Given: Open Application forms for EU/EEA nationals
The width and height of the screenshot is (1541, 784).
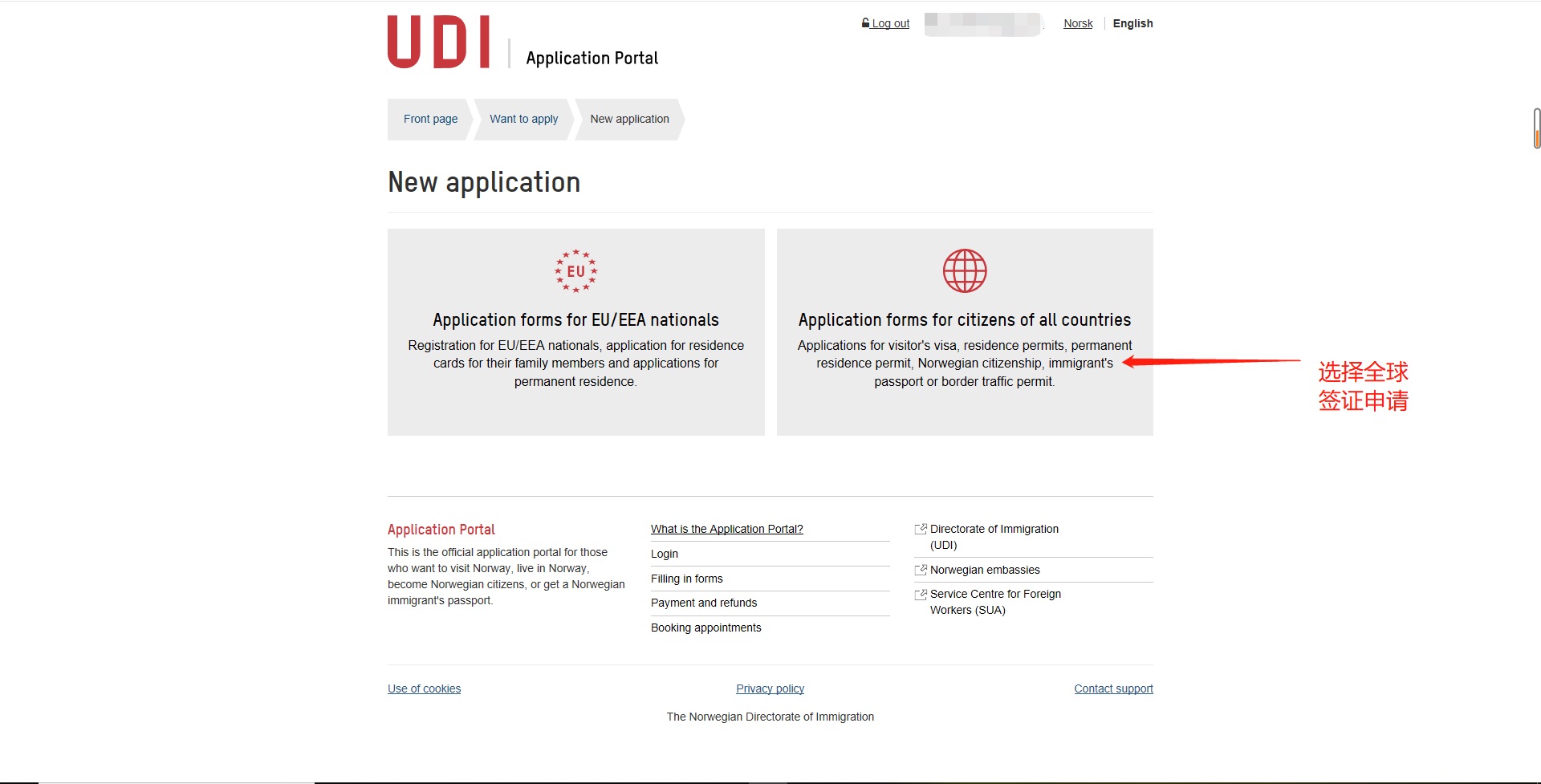Looking at the screenshot, I should (x=575, y=332).
